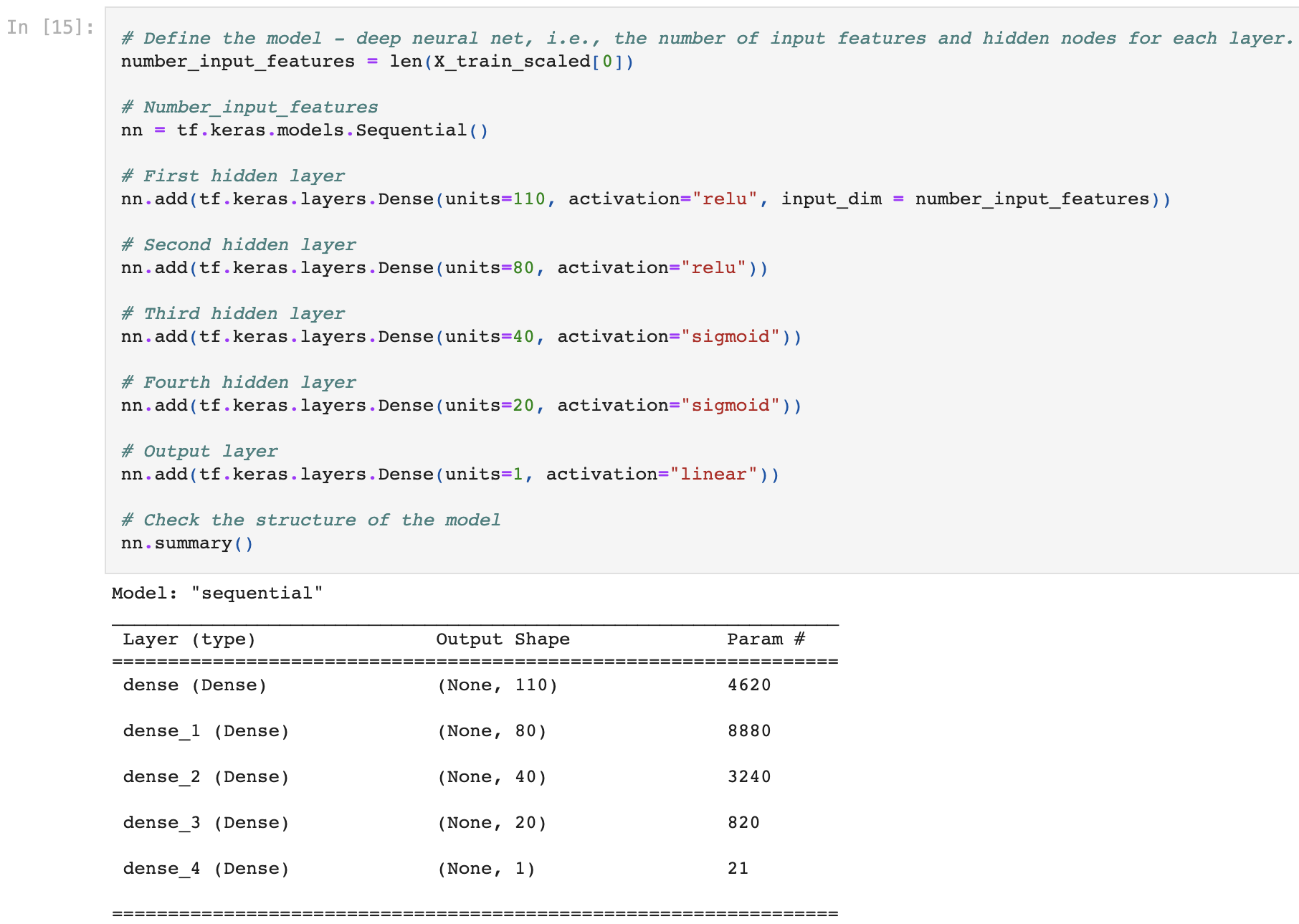Click the Model: "sequential" output text
Viewport: 1299px width, 924px height.
click(217, 594)
